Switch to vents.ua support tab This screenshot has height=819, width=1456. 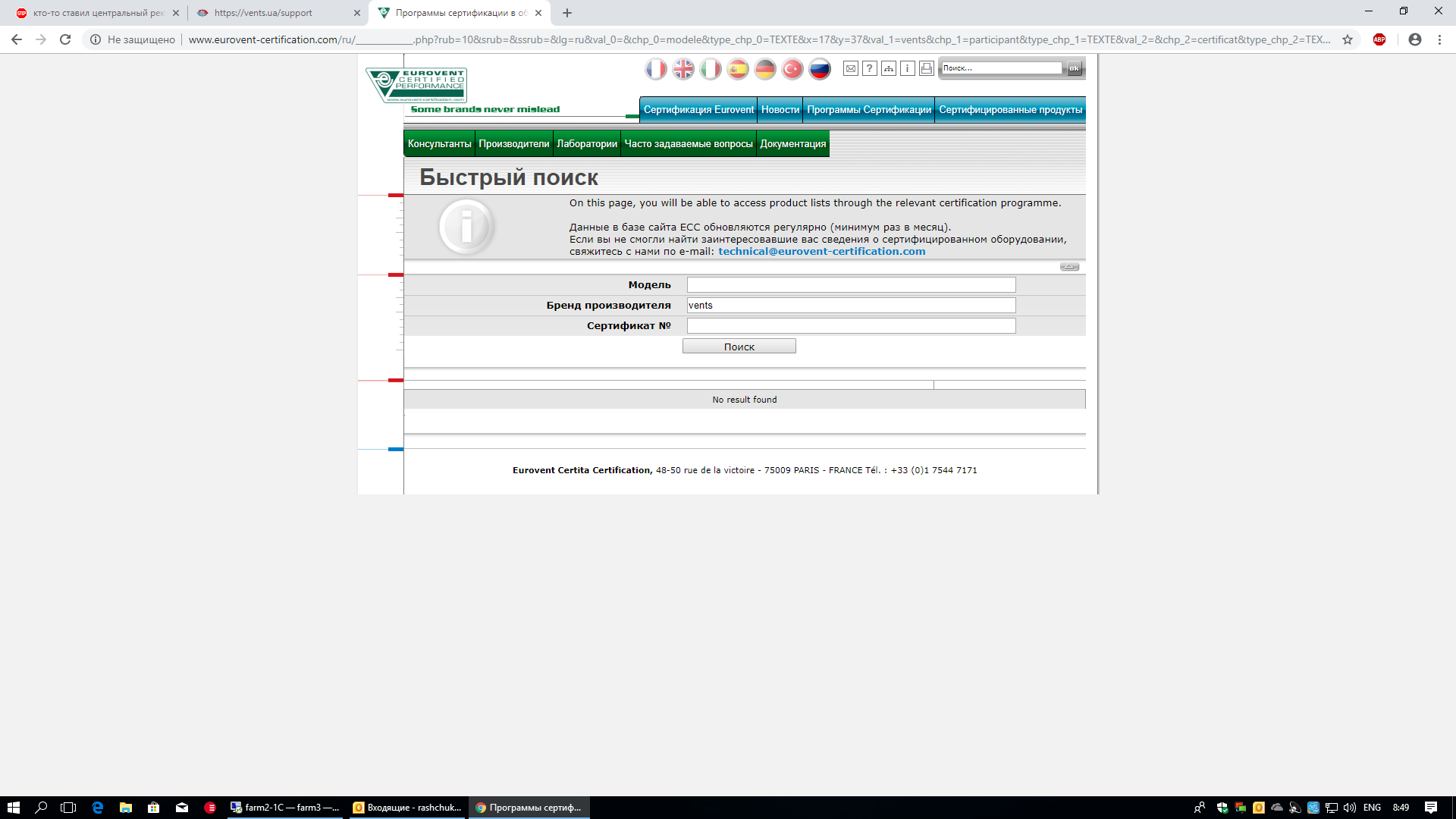[263, 13]
